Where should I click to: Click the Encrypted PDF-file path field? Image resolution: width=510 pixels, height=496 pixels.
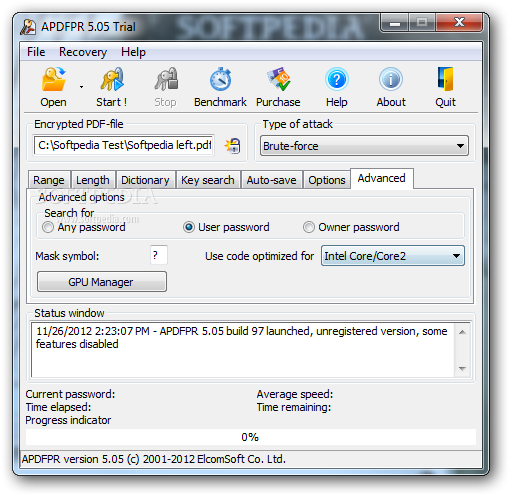(x=124, y=145)
